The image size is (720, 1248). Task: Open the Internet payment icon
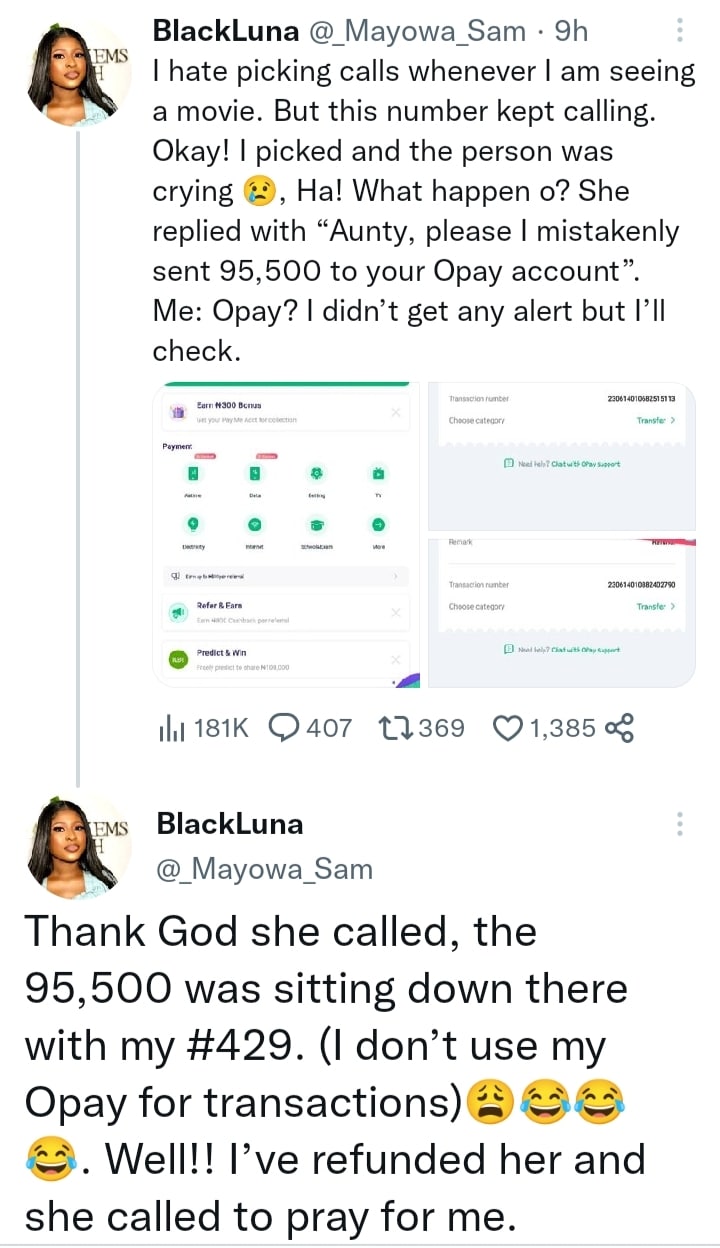[255, 525]
